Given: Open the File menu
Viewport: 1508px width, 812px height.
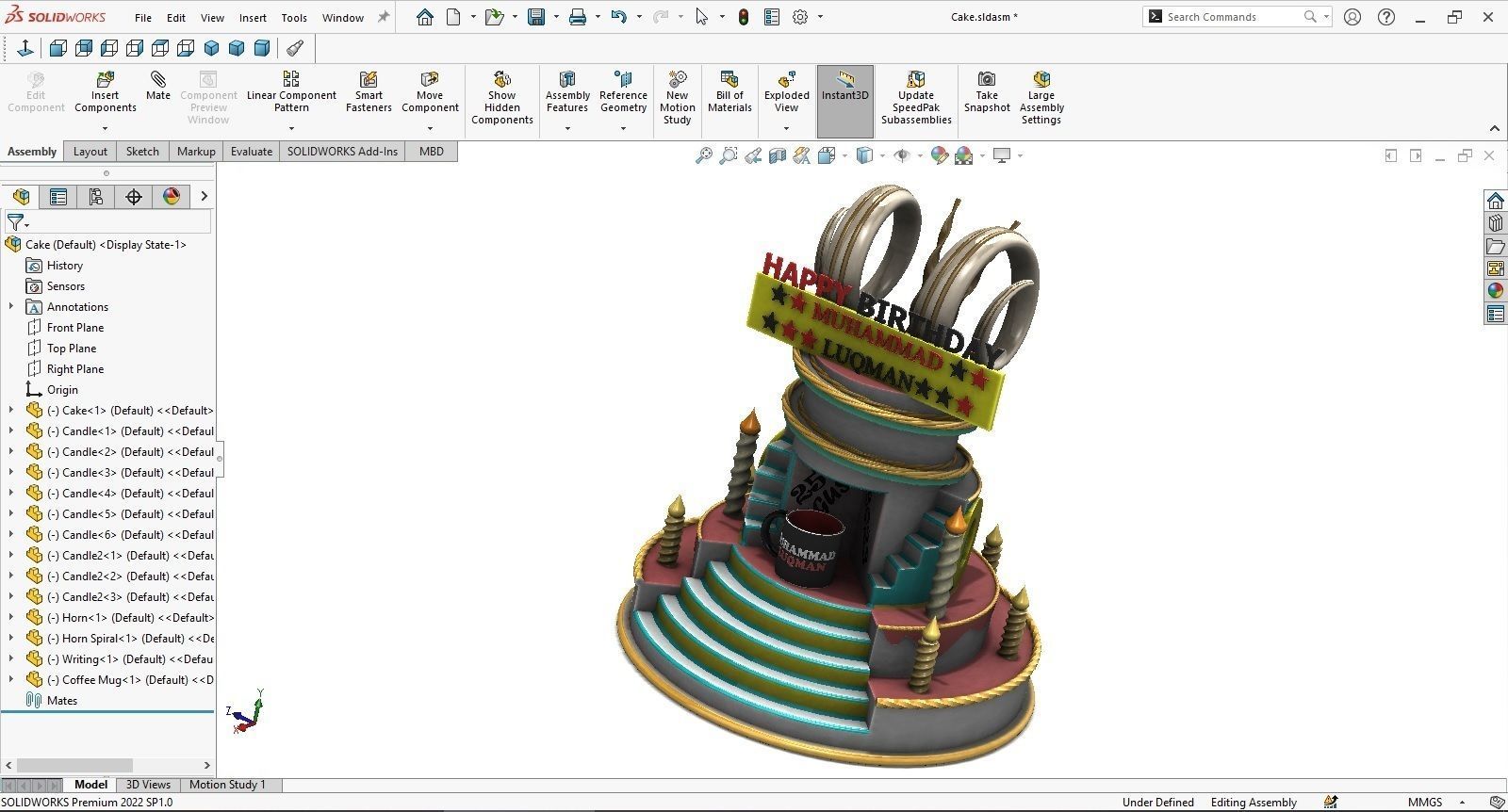Looking at the screenshot, I should (x=143, y=17).
